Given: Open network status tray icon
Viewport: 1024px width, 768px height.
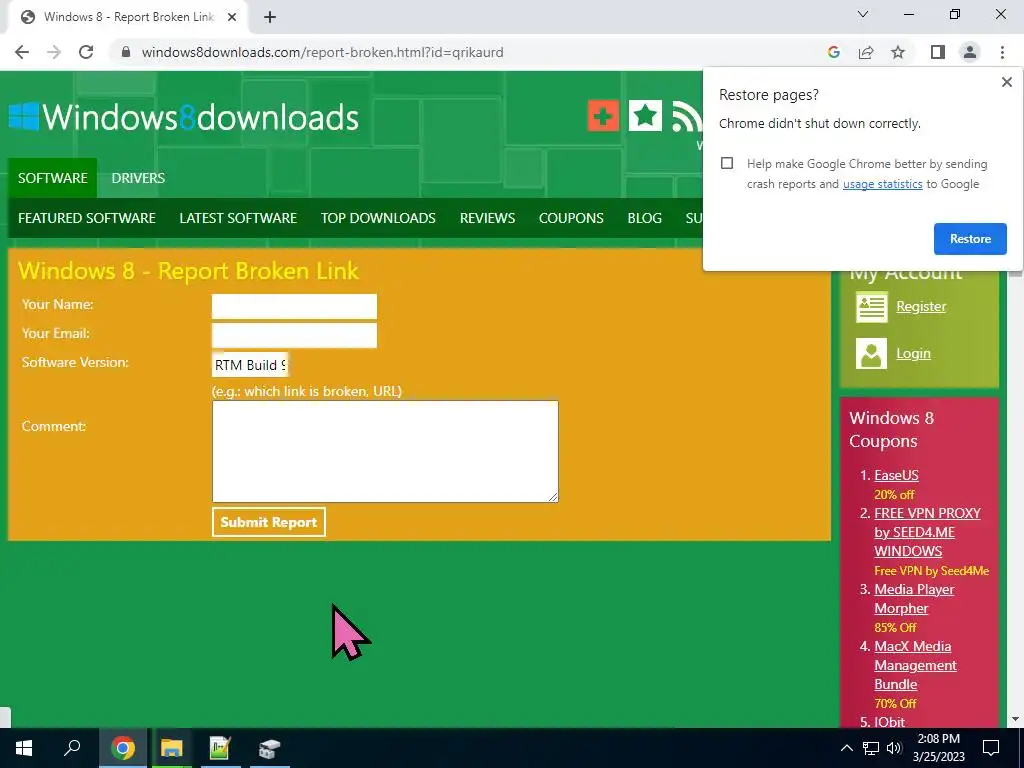Looking at the screenshot, I should coord(871,748).
